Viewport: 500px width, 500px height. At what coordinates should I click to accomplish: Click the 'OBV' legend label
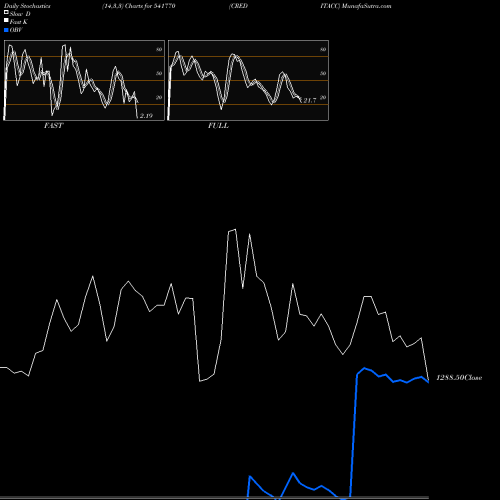[x=16, y=30]
